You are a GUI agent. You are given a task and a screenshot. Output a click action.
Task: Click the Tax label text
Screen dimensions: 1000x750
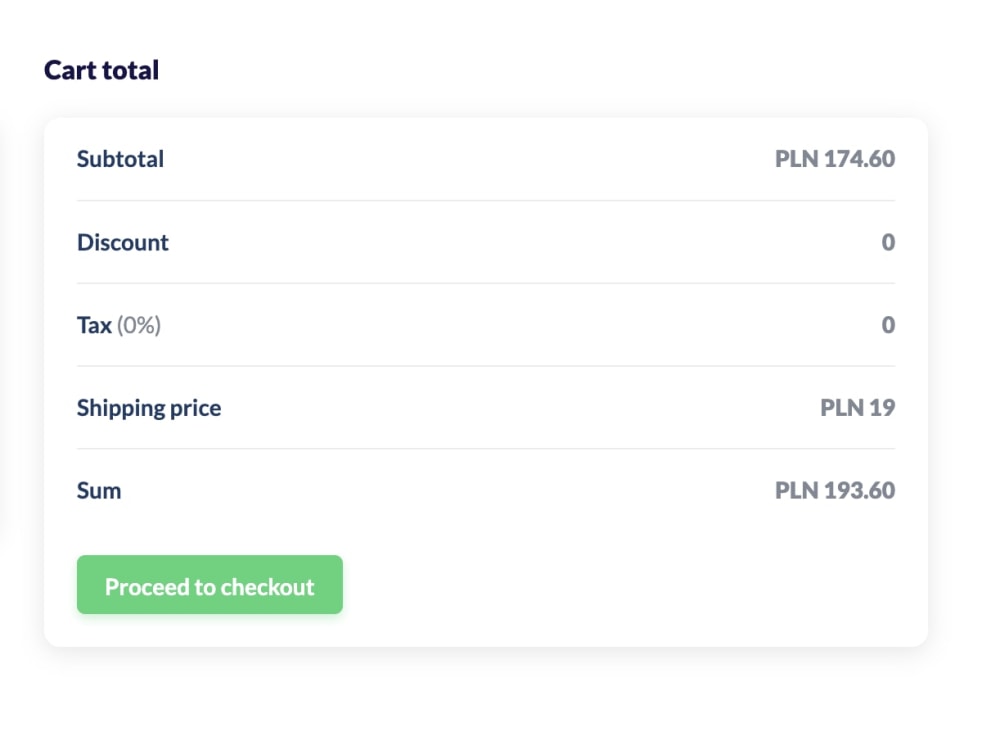tap(94, 325)
